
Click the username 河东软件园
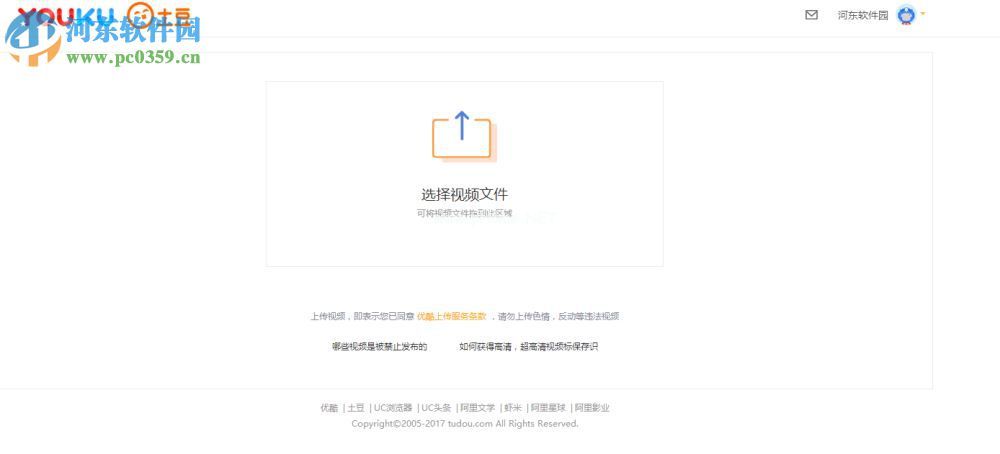(x=863, y=15)
